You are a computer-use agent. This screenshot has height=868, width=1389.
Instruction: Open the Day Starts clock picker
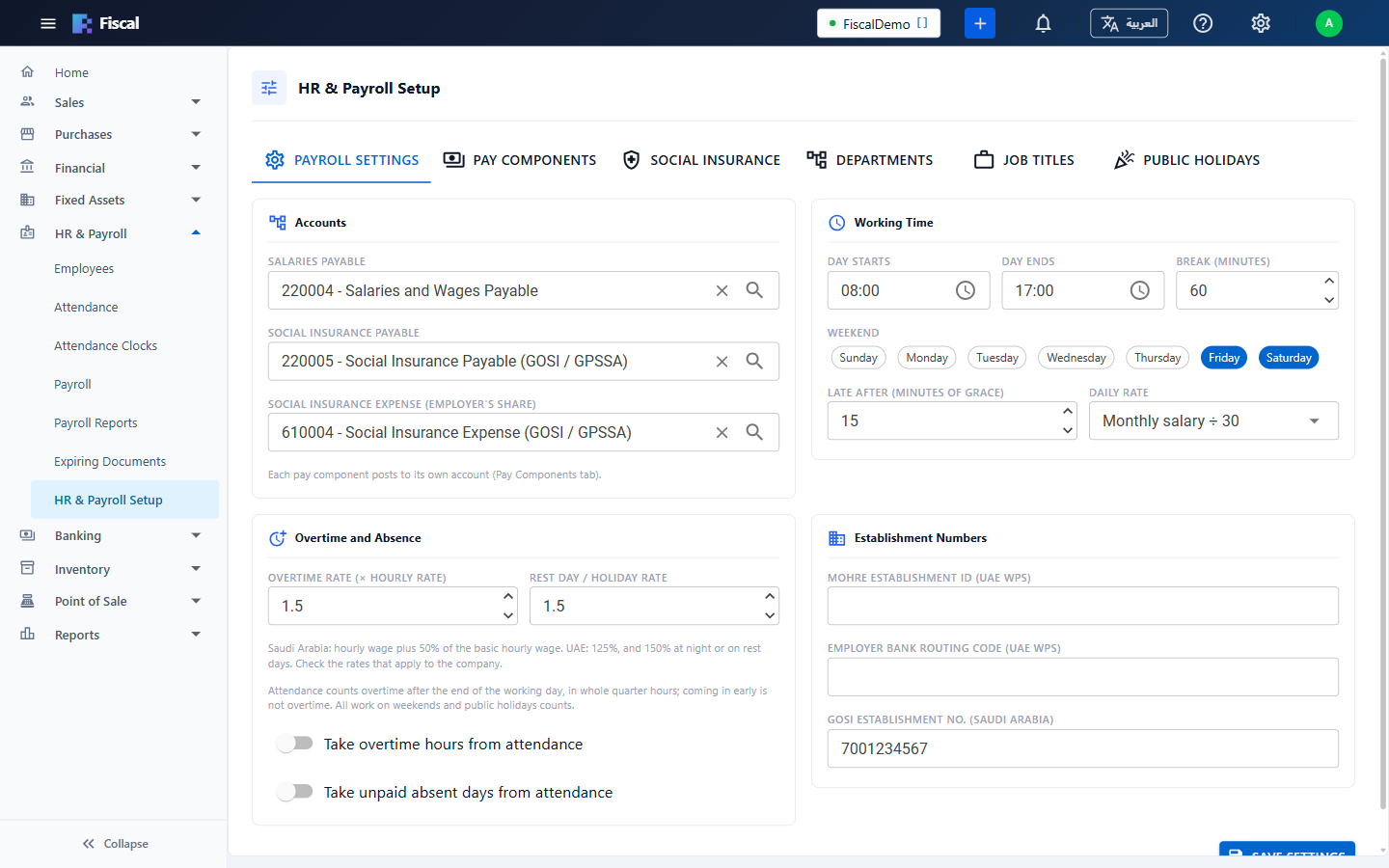[966, 290]
